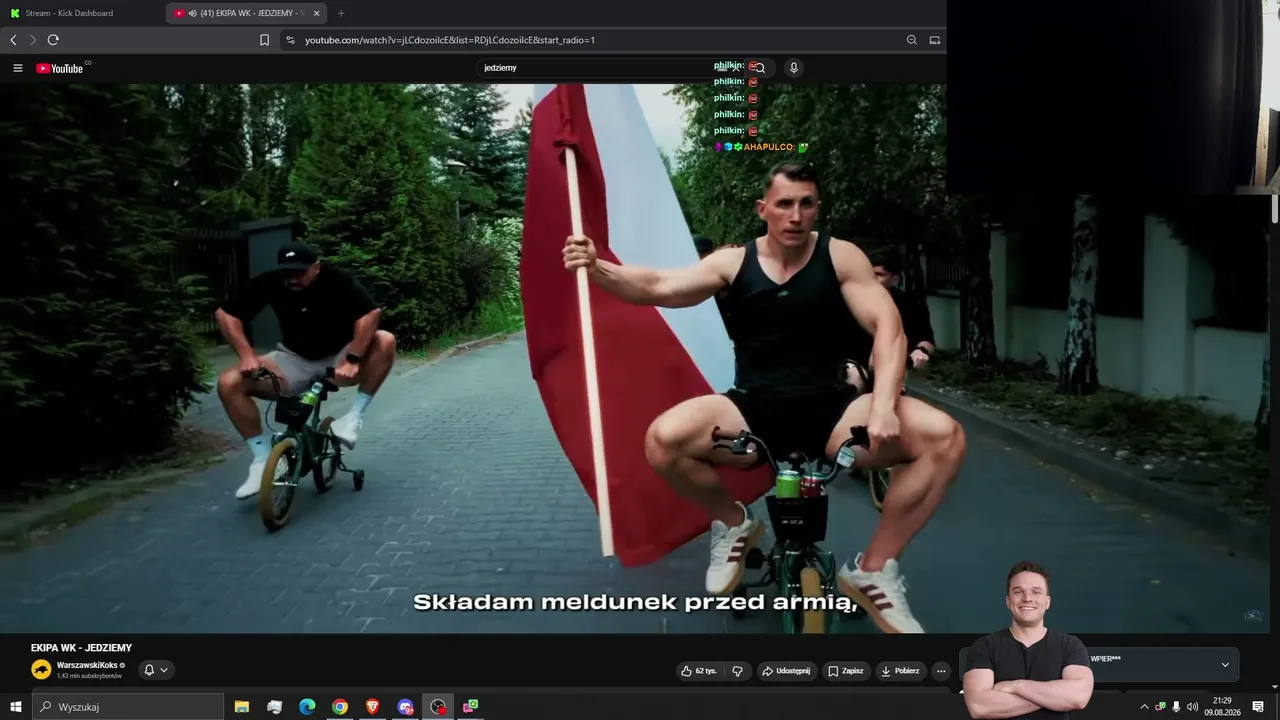
Task: Open File Explorer from the taskbar
Action: point(242,707)
